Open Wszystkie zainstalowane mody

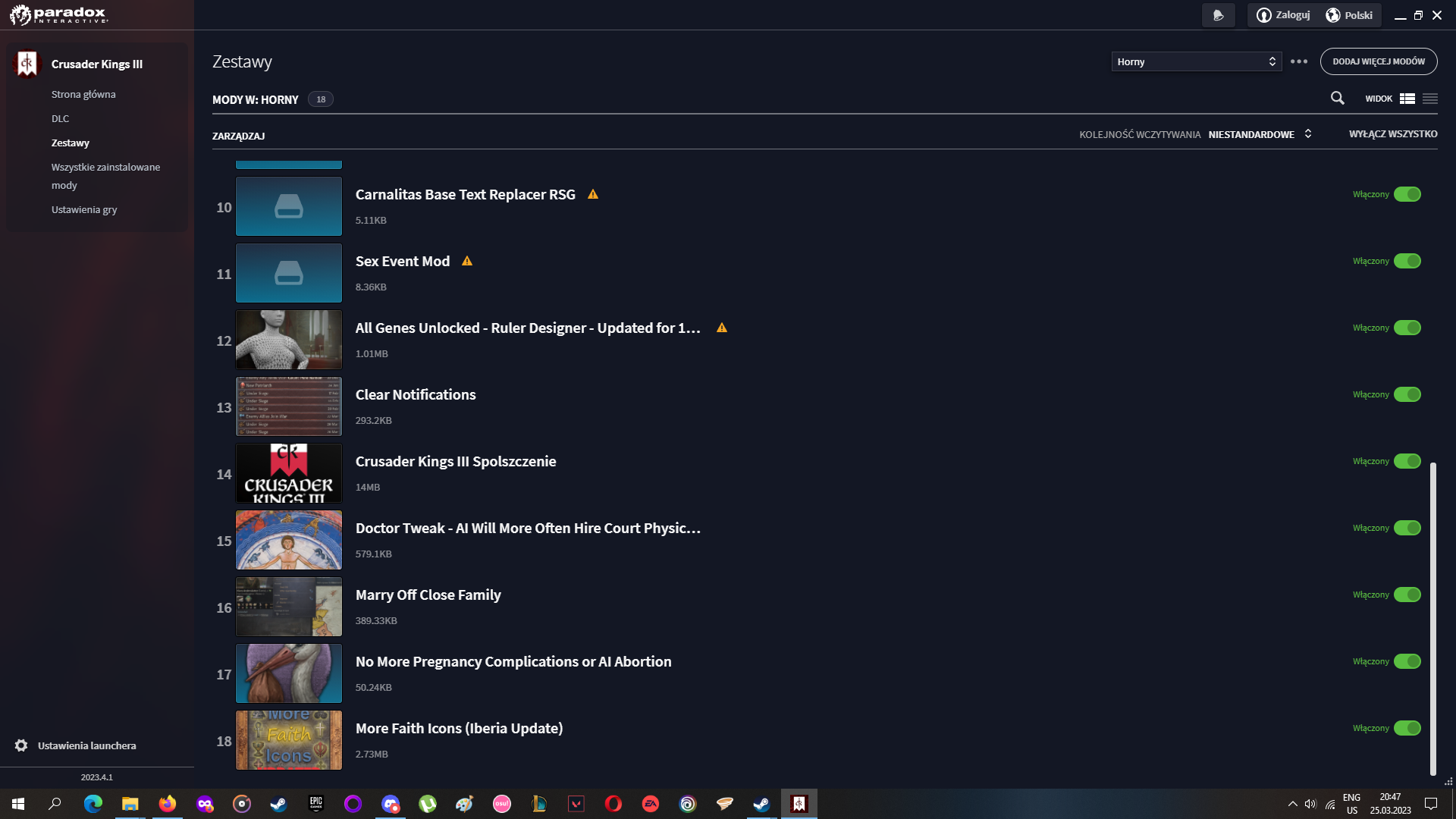(106, 176)
